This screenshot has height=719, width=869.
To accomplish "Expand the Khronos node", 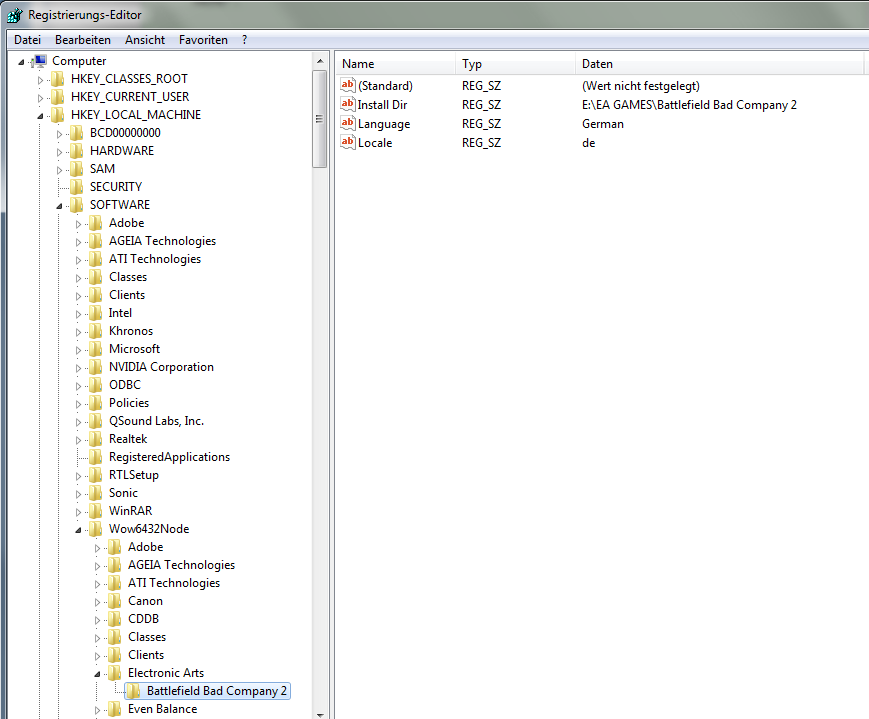I will coord(78,332).
